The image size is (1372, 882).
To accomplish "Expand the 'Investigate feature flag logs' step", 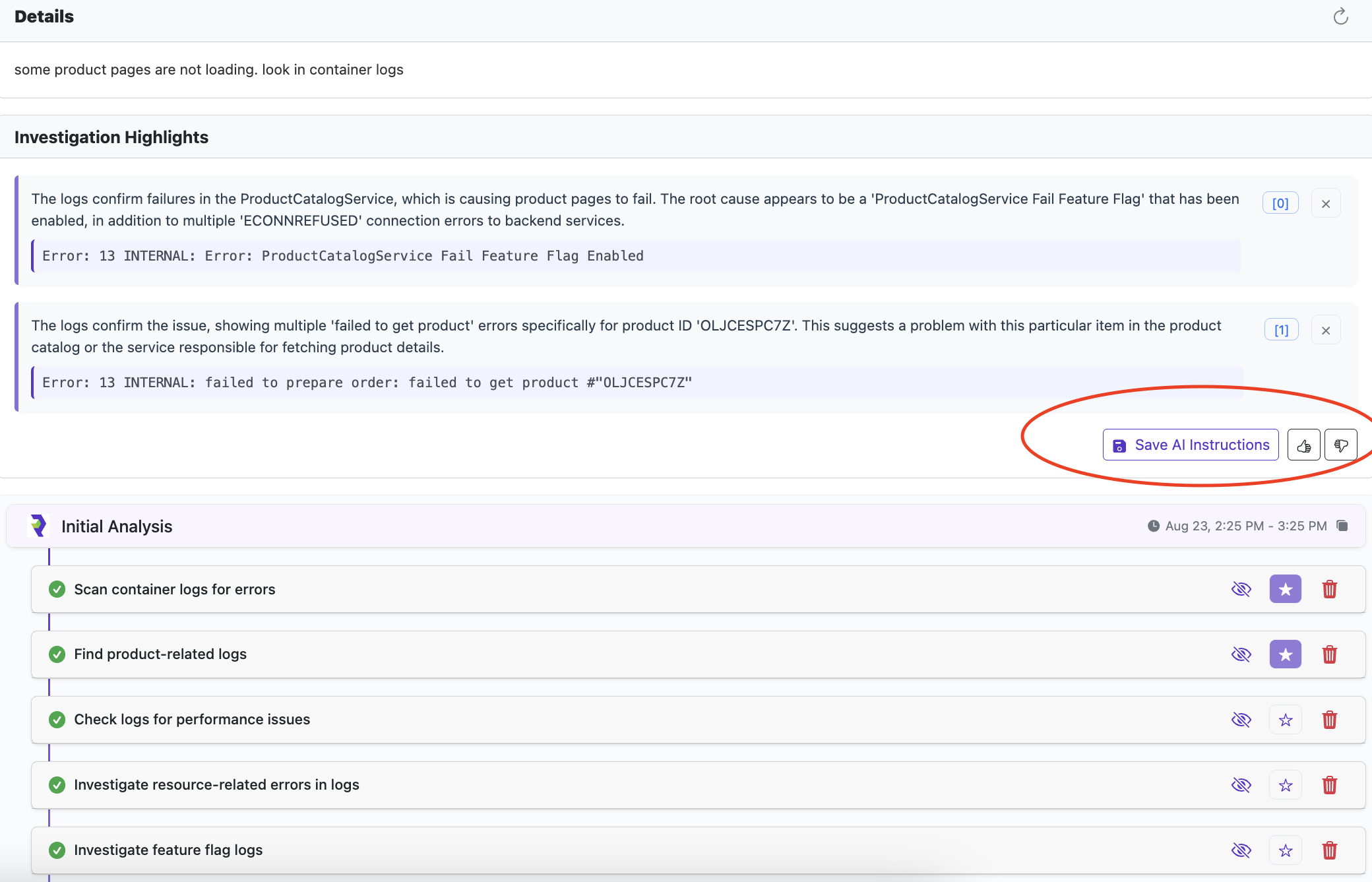I will tap(168, 850).
